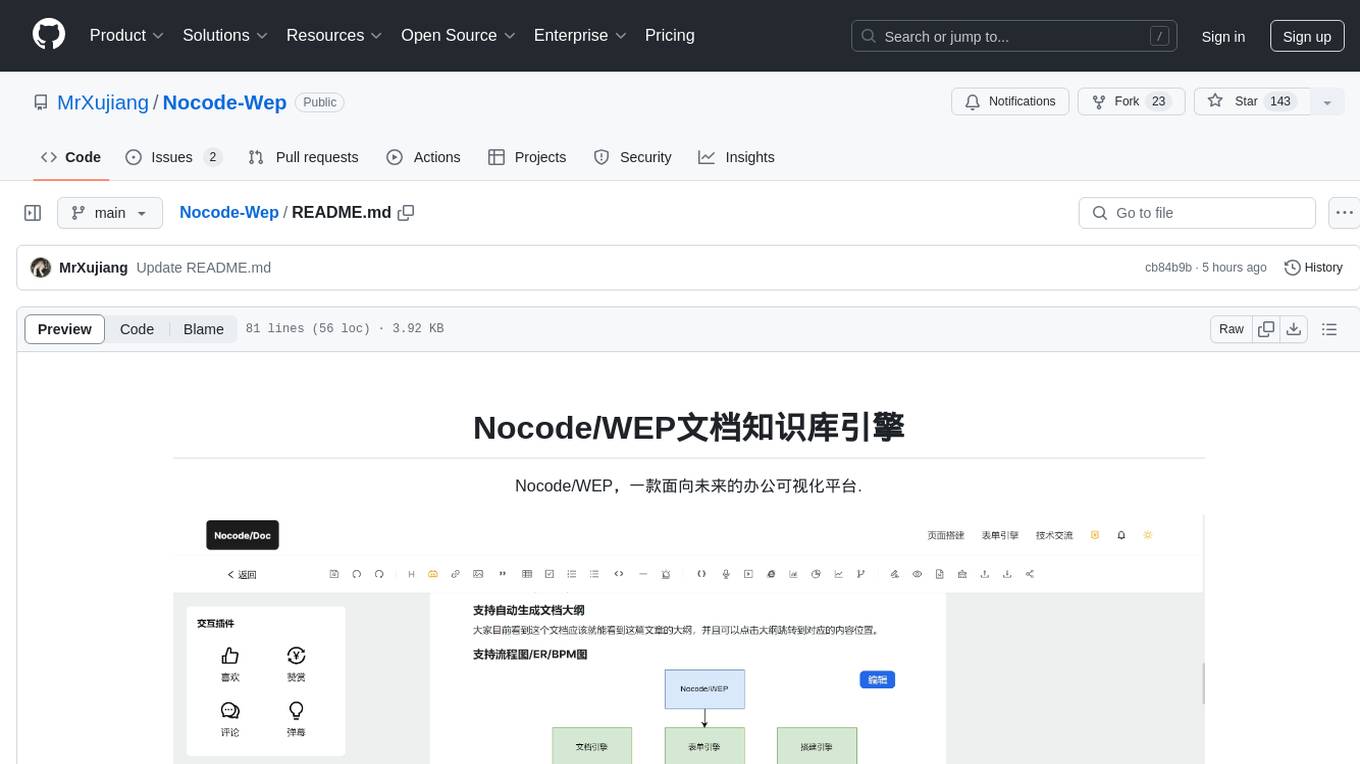Click the Nocode/Doc logo in README image

pyautogui.click(x=242, y=535)
